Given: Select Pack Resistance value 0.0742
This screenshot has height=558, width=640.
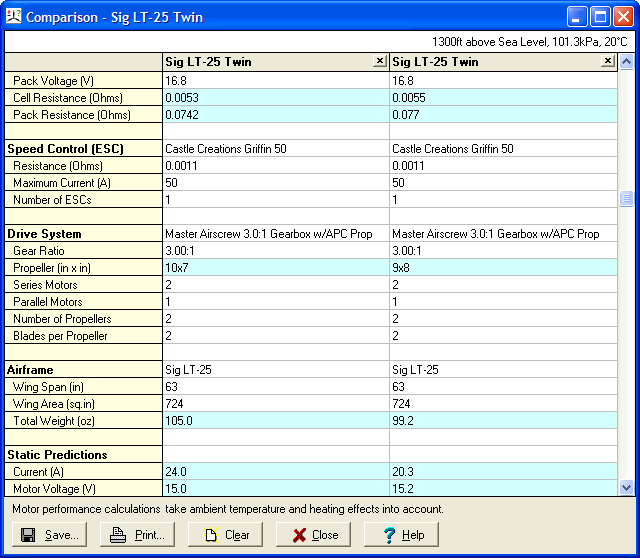Looking at the screenshot, I should click(276, 115).
